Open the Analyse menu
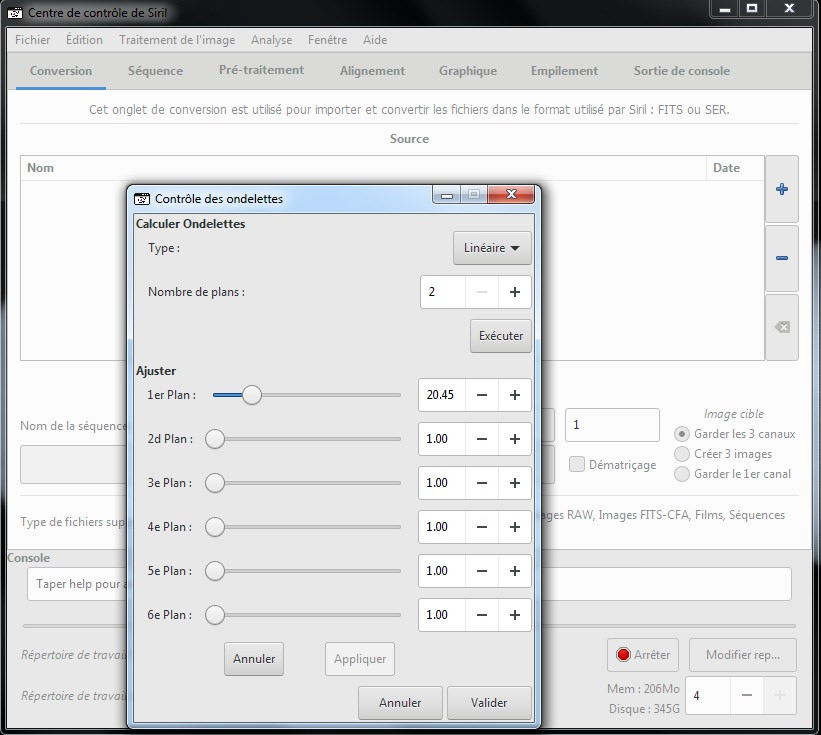Screen dimensions: 821x735 [x=271, y=40]
